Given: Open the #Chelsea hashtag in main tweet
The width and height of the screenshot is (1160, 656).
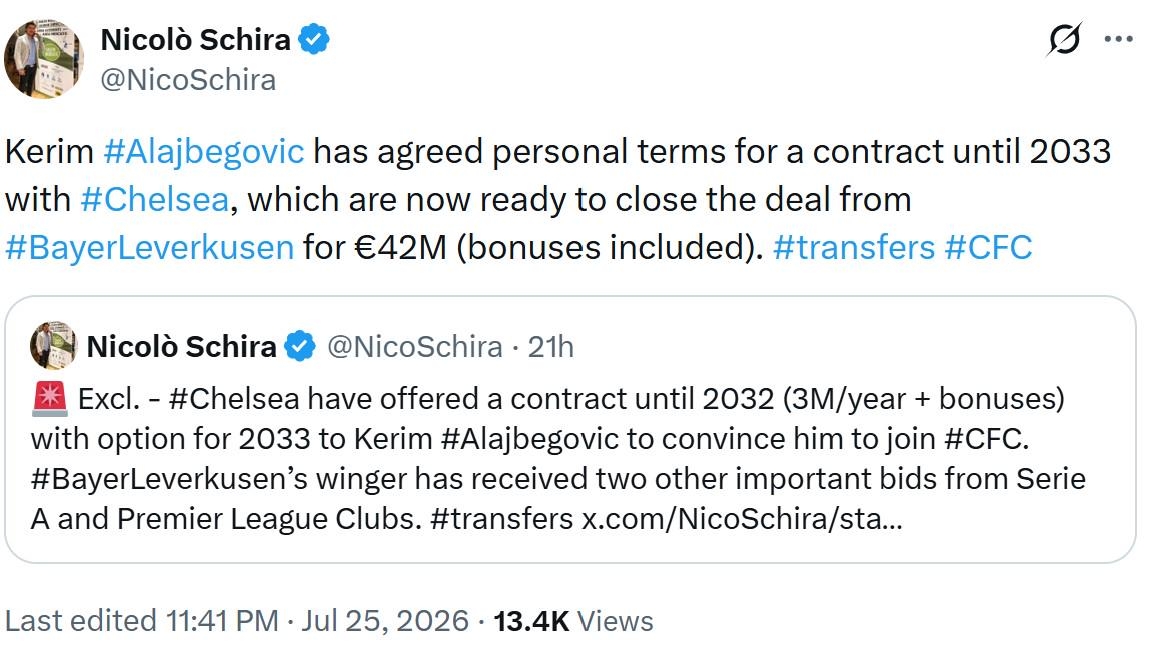Looking at the screenshot, I should tap(155, 200).
